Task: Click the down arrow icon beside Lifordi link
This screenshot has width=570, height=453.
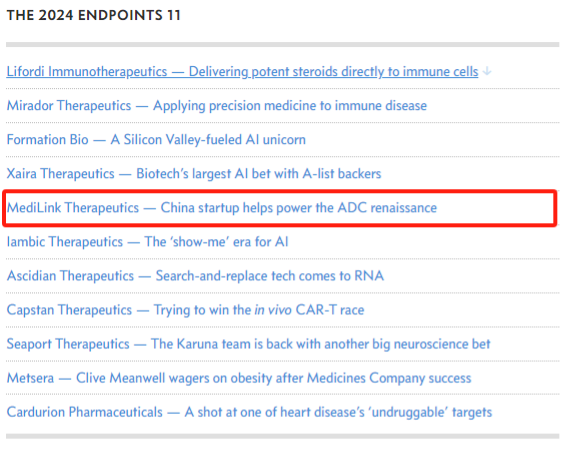Action: click(487, 72)
